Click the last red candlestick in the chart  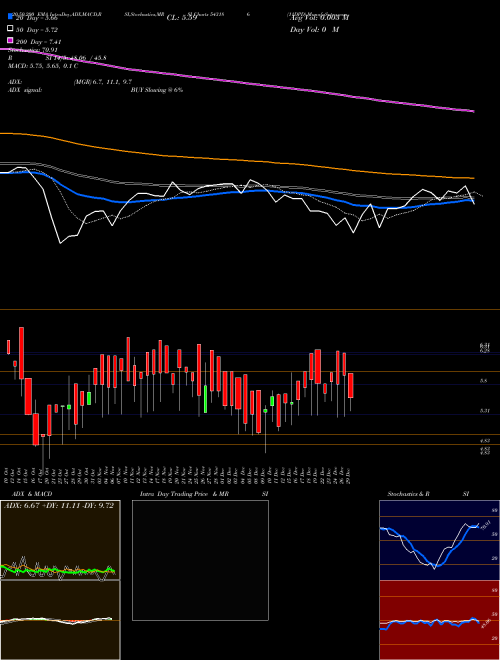pos(351,385)
